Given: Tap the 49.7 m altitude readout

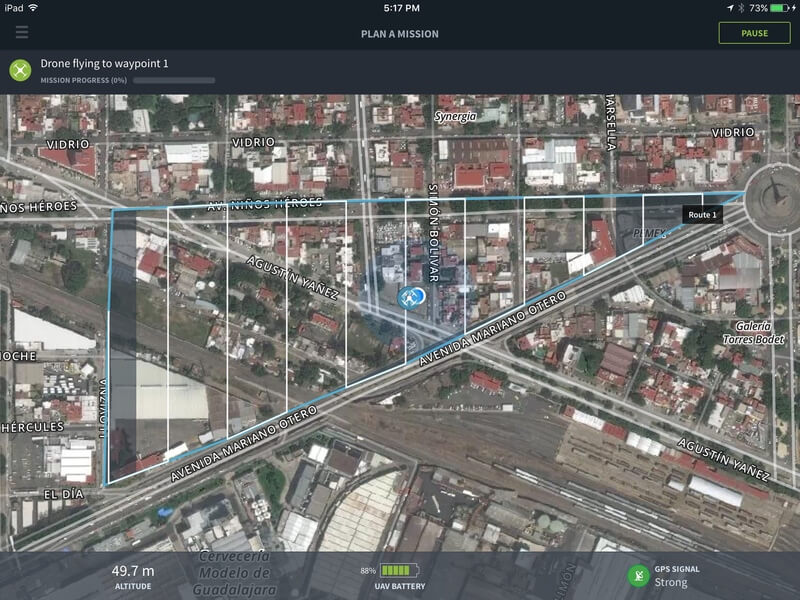Looking at the screenshot, I should coord(133,571).
